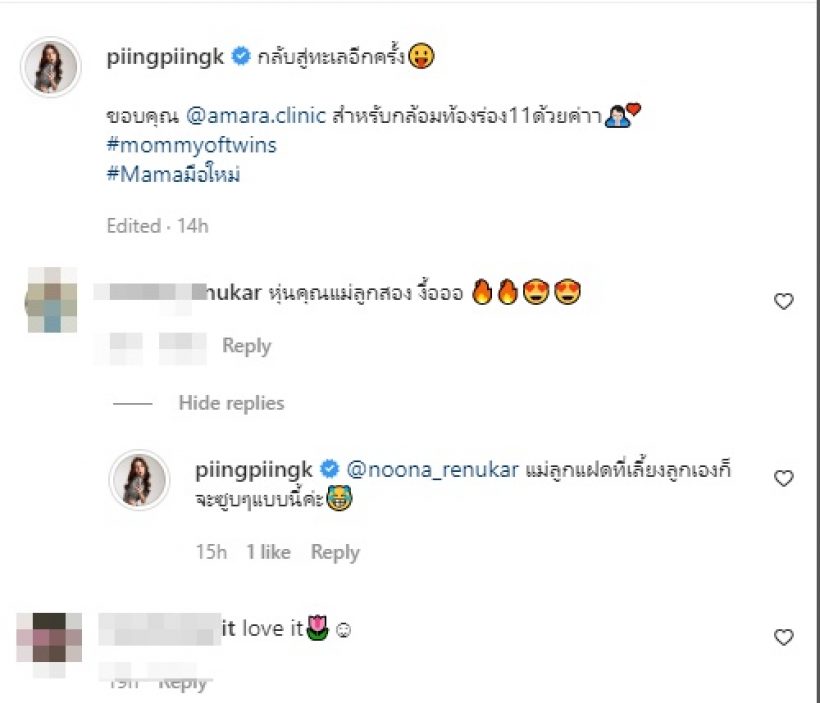This screenshot has width=820, height=703.
Task: Open the @amara.clinic mention link
Action: (256, 115)
